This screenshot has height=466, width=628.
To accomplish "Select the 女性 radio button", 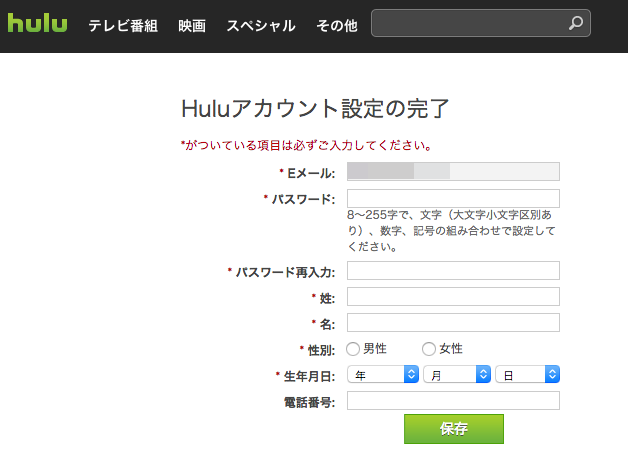I will [429, 349].
